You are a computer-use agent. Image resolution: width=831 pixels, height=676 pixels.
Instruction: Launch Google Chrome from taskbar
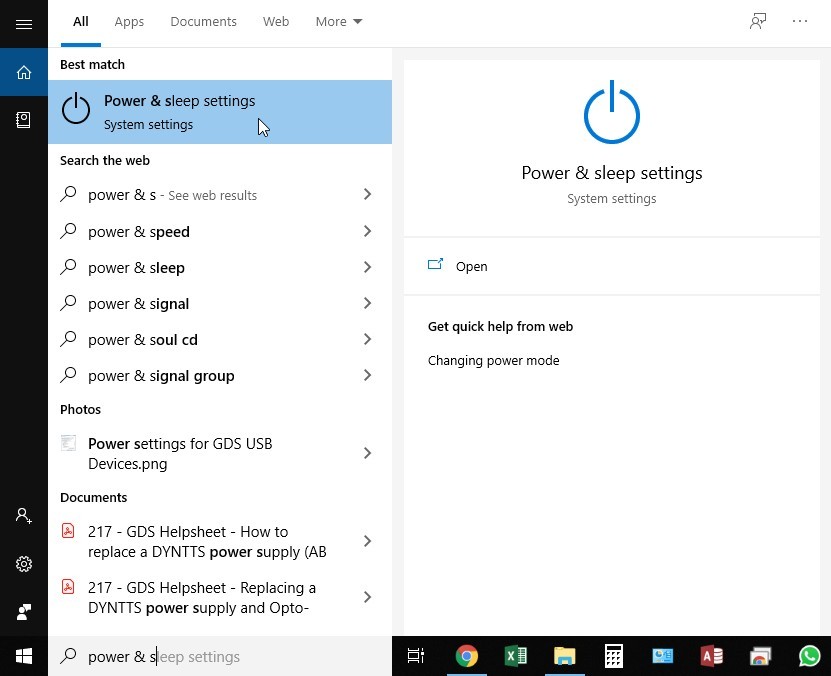pos(466,656)
